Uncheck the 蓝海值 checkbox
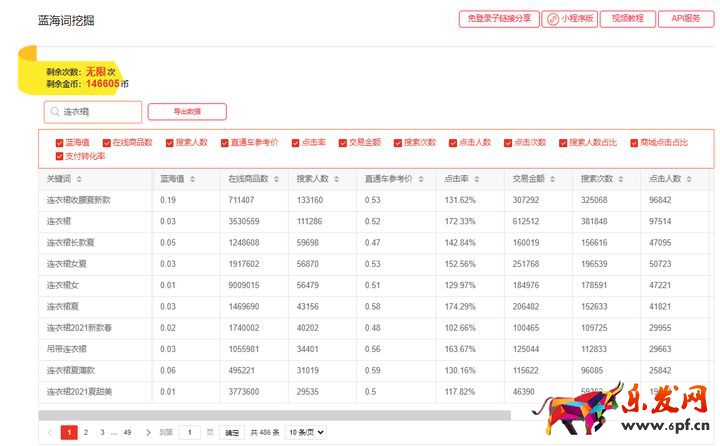Screen dimensions: 720x446 pos(59,143)
